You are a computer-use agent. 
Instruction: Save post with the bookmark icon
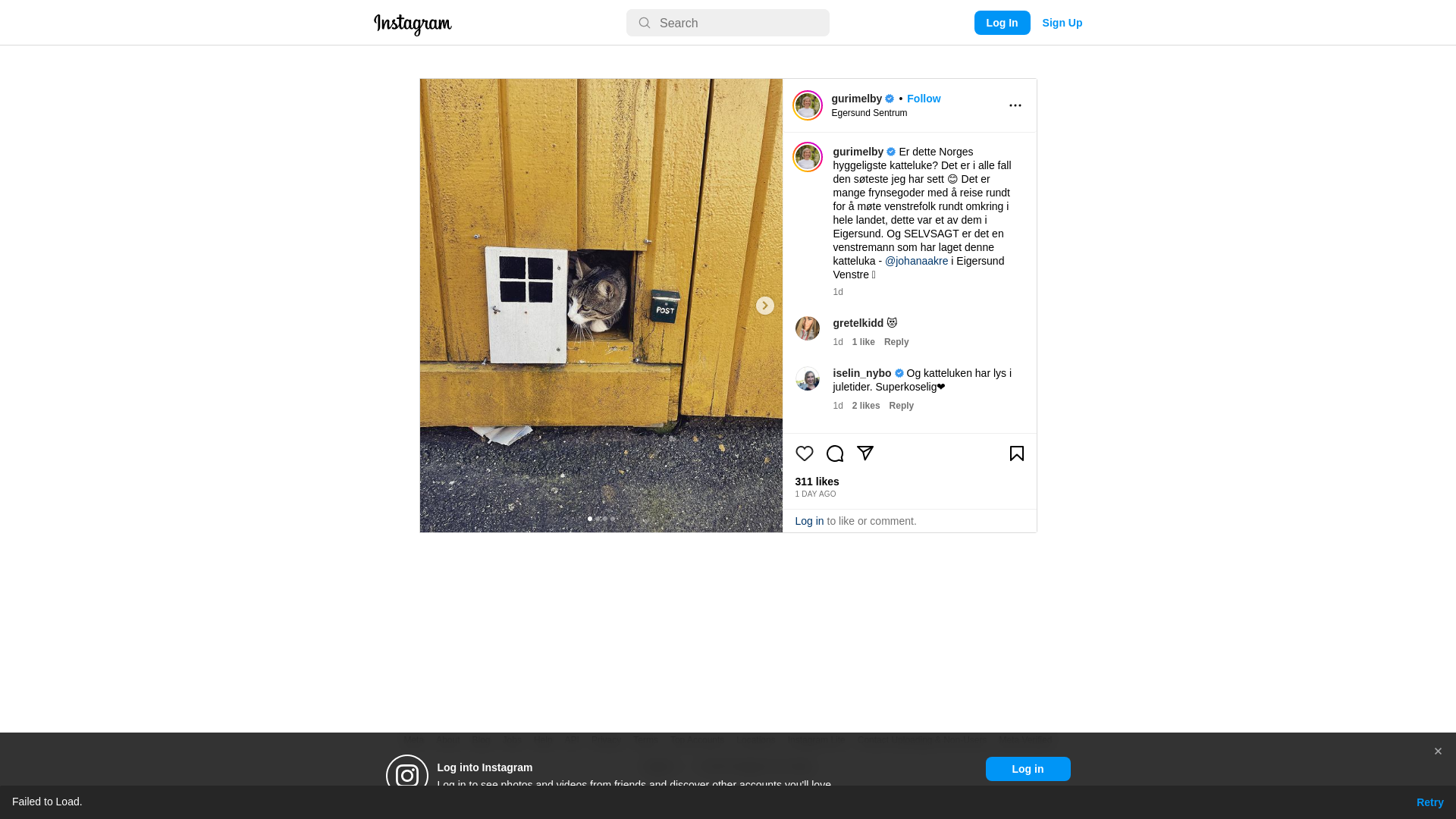tap(1016, 453)
